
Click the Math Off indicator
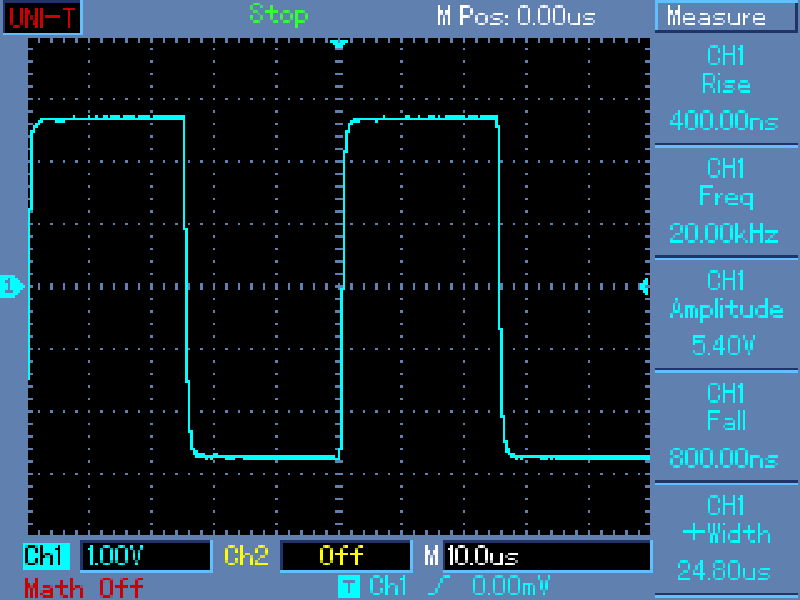click(x=84, y=588)
